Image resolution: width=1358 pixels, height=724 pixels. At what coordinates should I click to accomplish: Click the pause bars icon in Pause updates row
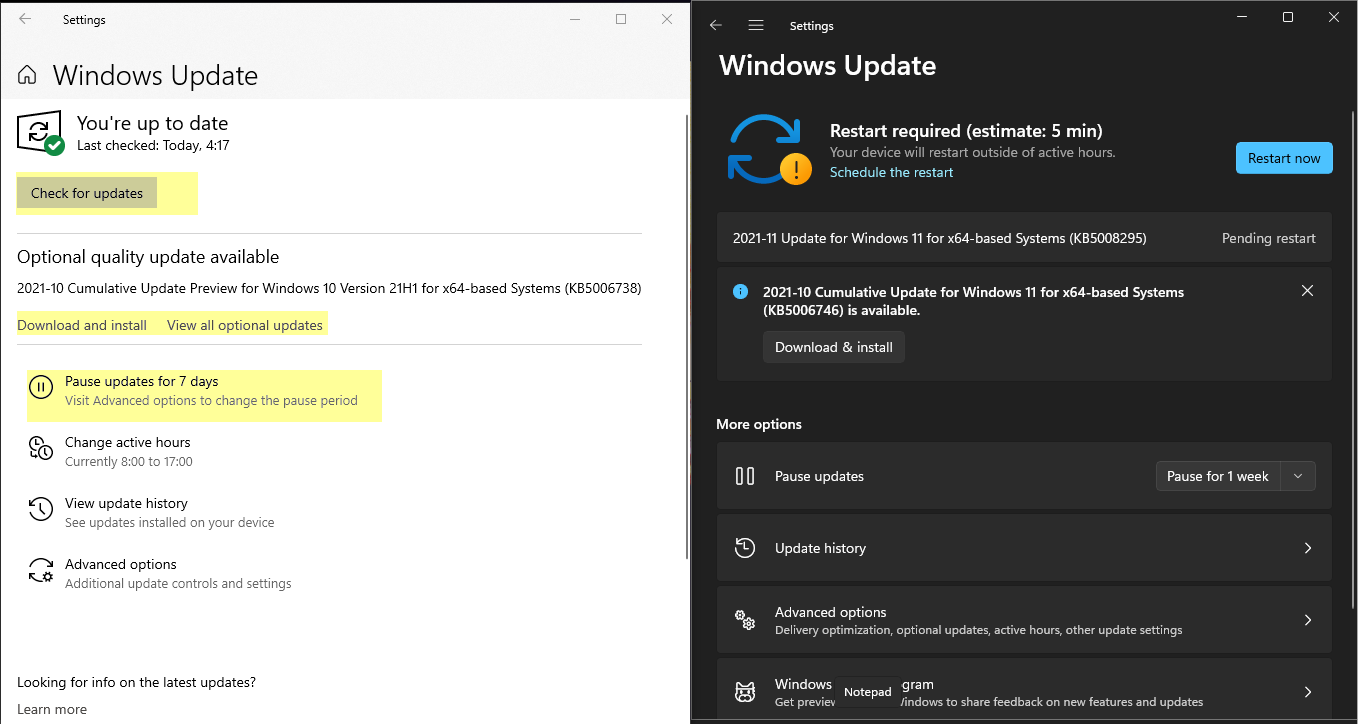coord(745,476)
